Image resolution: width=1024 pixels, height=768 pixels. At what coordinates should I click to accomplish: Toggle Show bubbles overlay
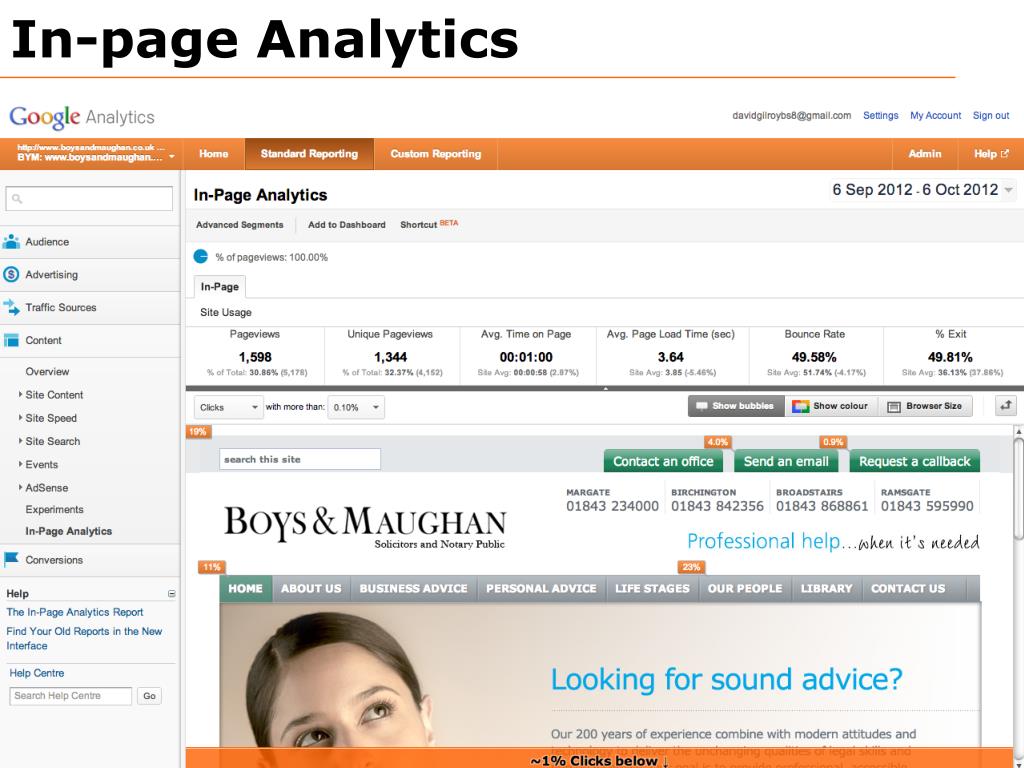pos(736,406)
